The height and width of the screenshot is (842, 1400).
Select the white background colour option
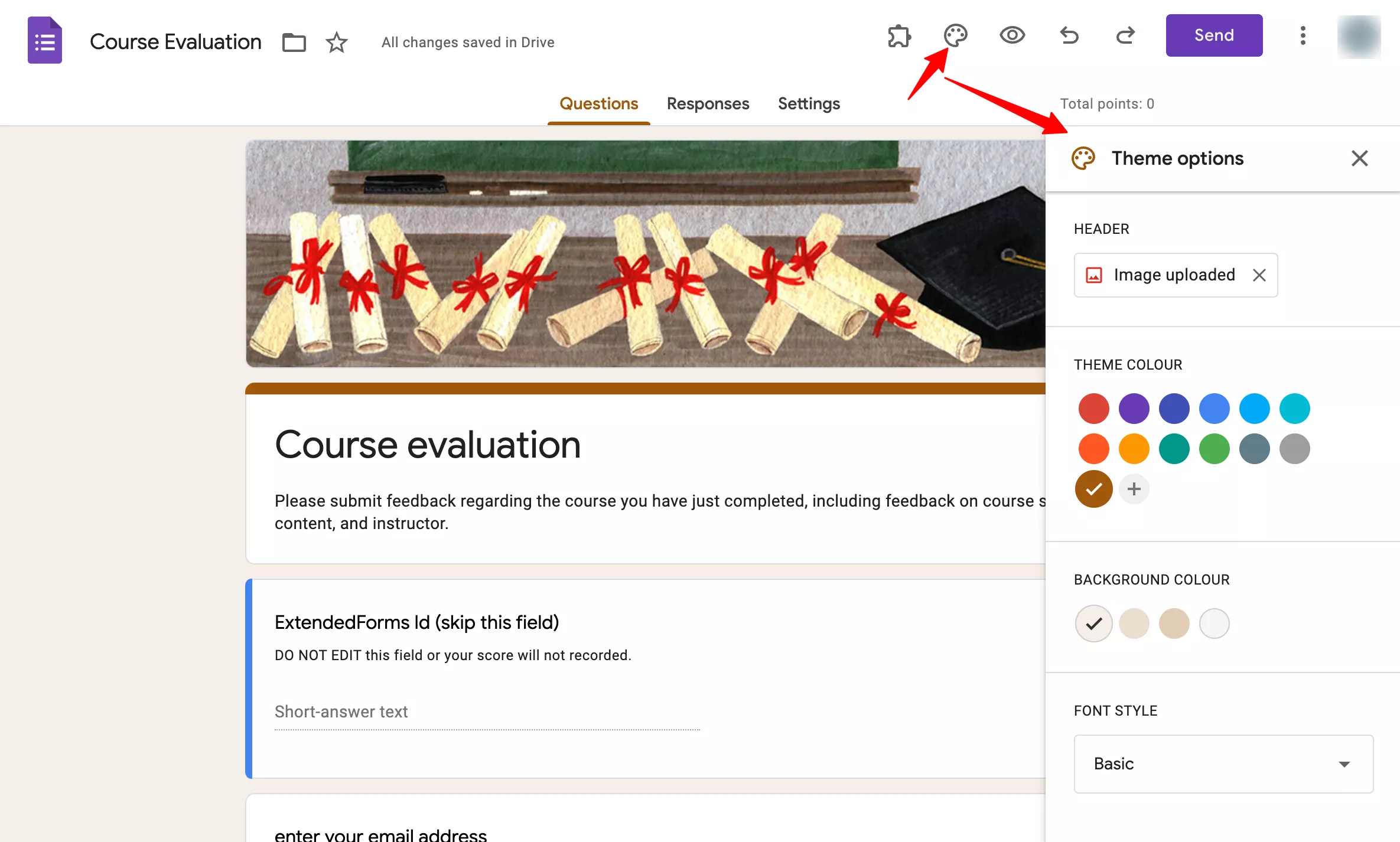[x=1215, y=623]
